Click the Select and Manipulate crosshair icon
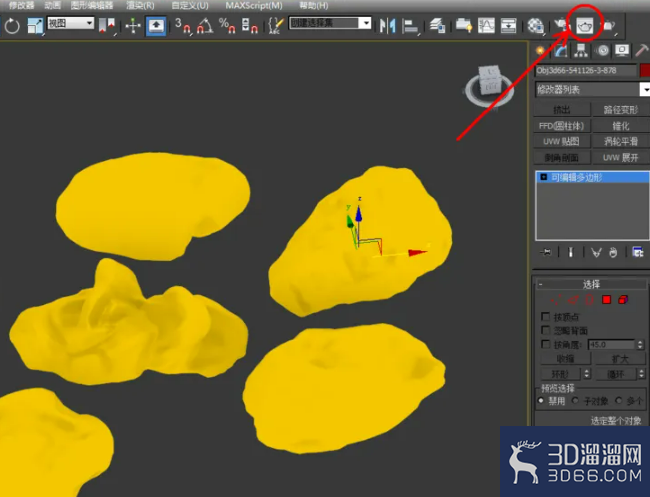Screen dimensions: 650x497 point(133,26)
